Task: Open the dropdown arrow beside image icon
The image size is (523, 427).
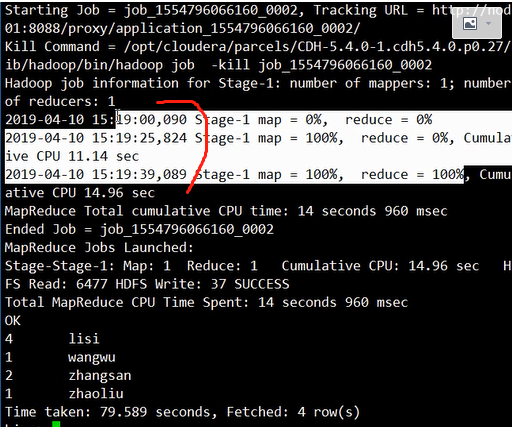Action: pyautogui.click(x=488, y=24)
